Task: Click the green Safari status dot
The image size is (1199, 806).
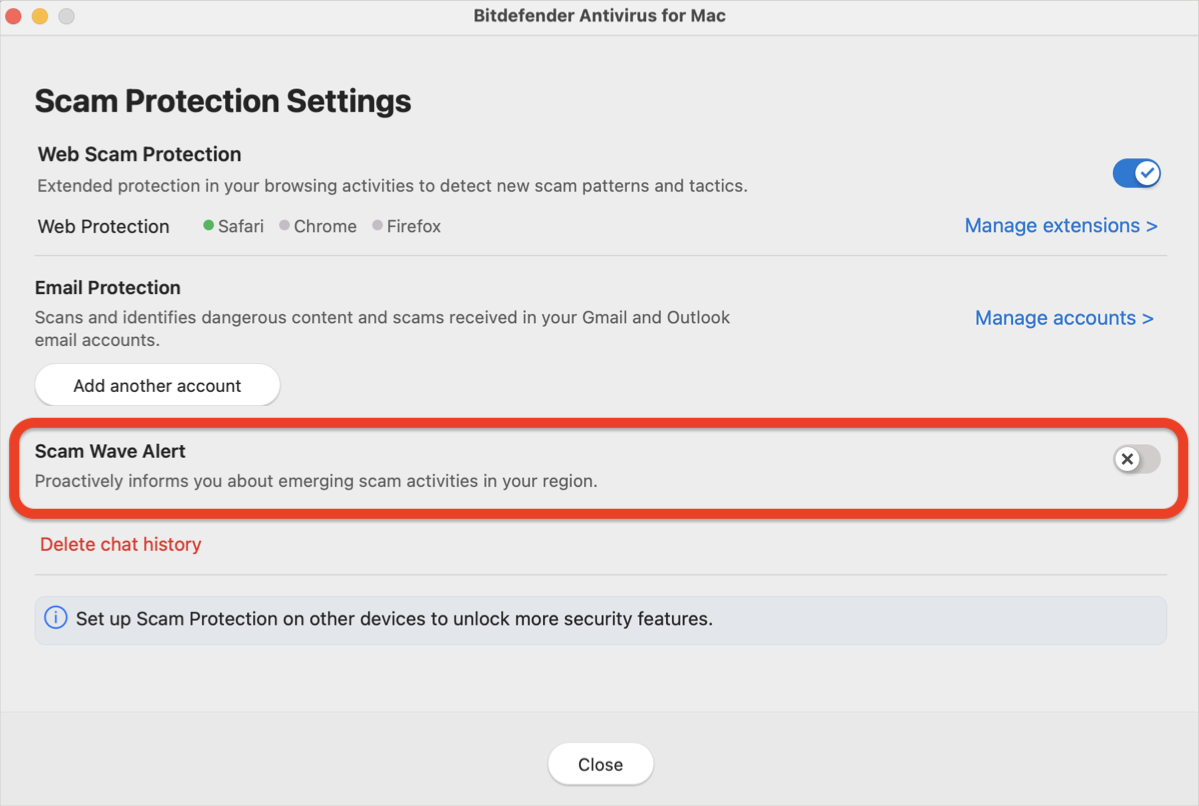Action: pyautogui.click(x=209, y=226)
